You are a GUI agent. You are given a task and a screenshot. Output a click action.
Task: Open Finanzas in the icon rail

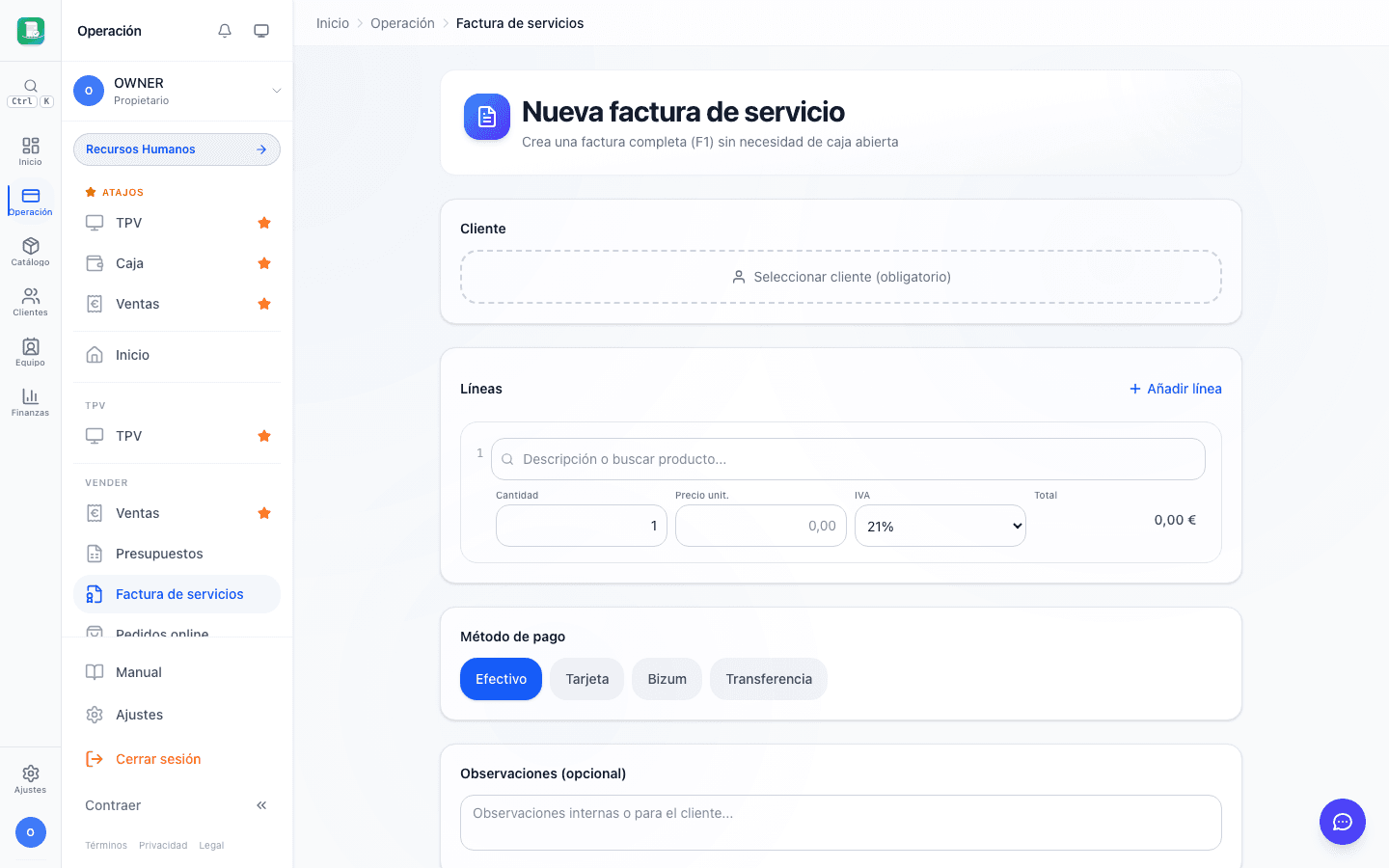(x=31, y=402)
